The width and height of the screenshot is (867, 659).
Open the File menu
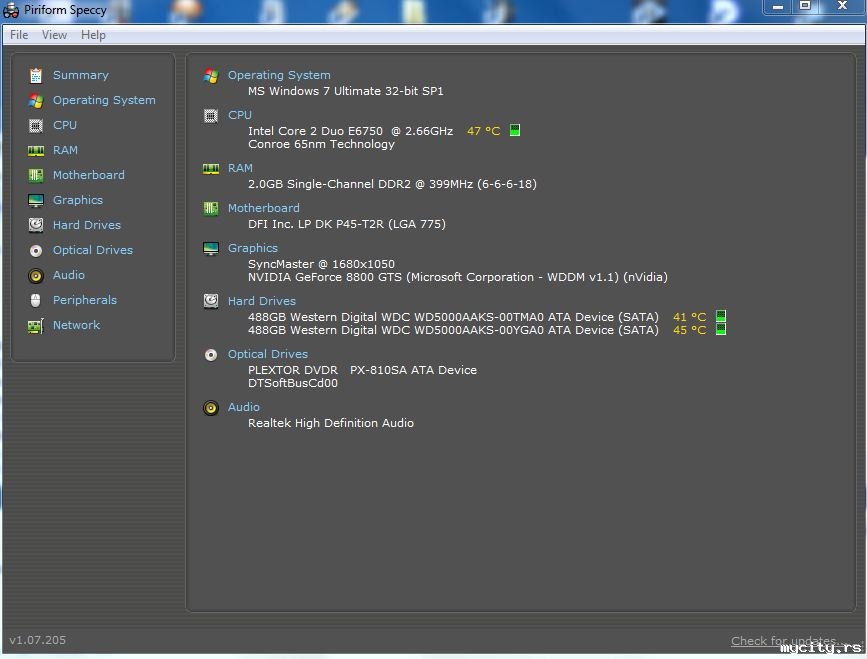click(x=19, y=35)
